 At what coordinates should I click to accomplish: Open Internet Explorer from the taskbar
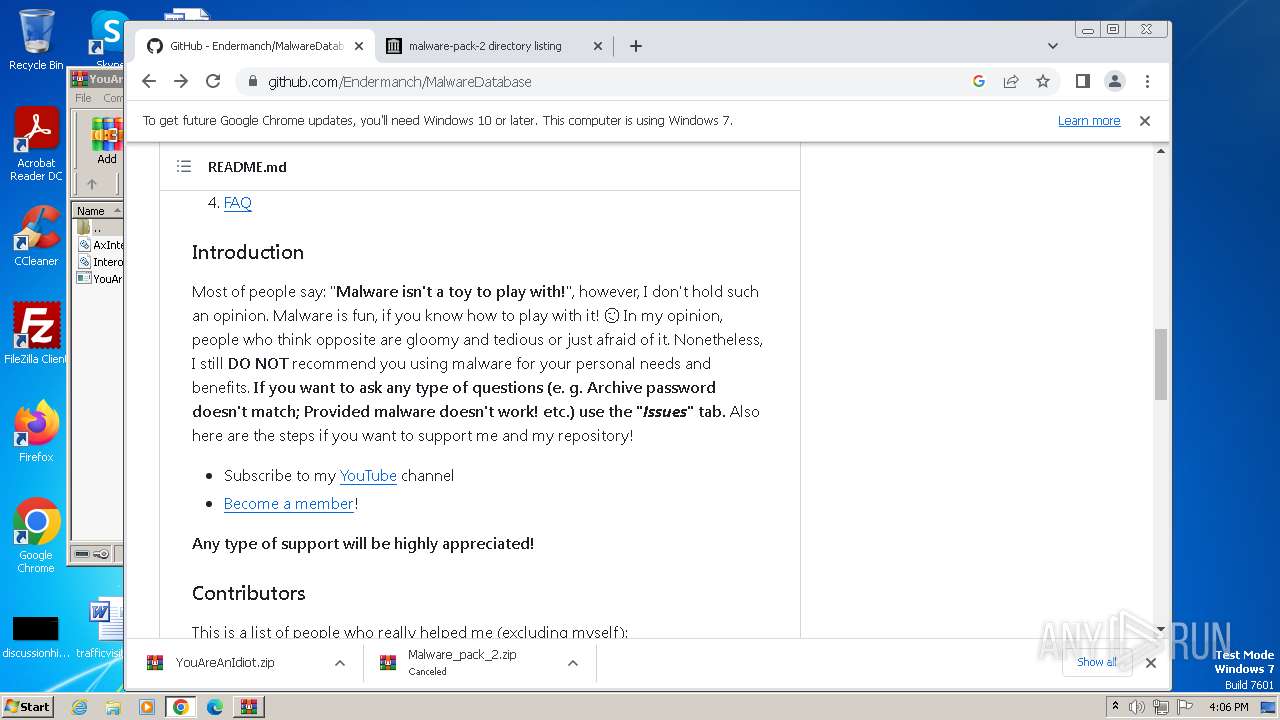(79, 707)
